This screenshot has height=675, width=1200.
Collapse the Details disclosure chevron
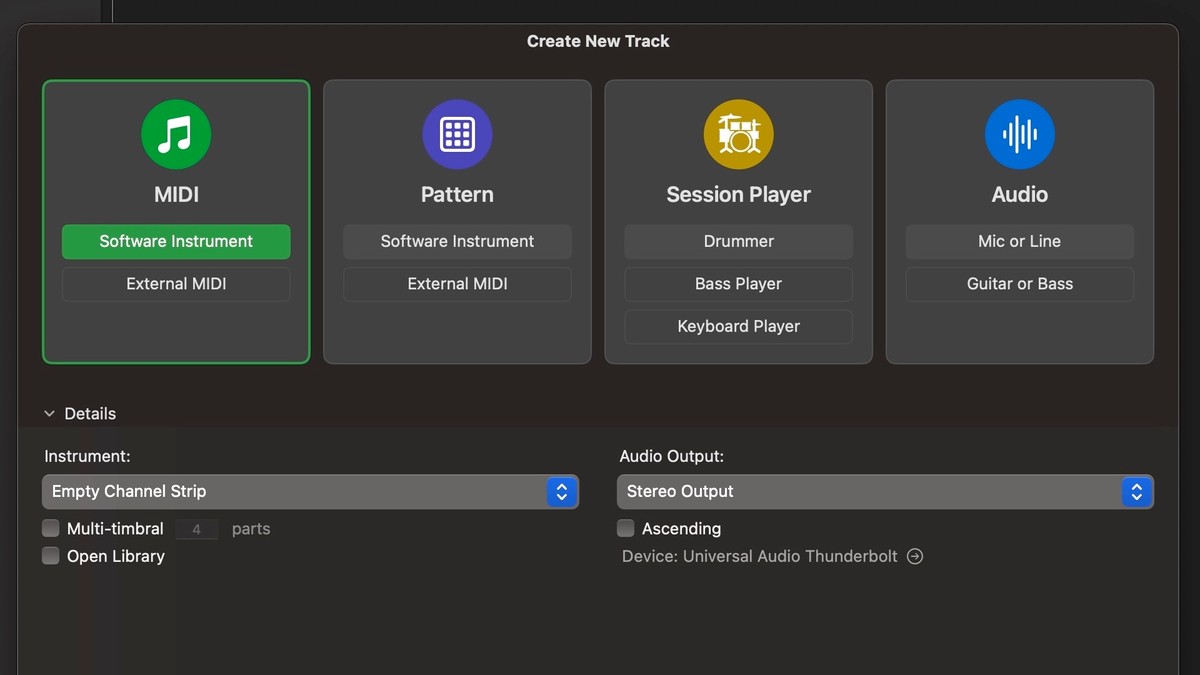[x=49, y=414]
